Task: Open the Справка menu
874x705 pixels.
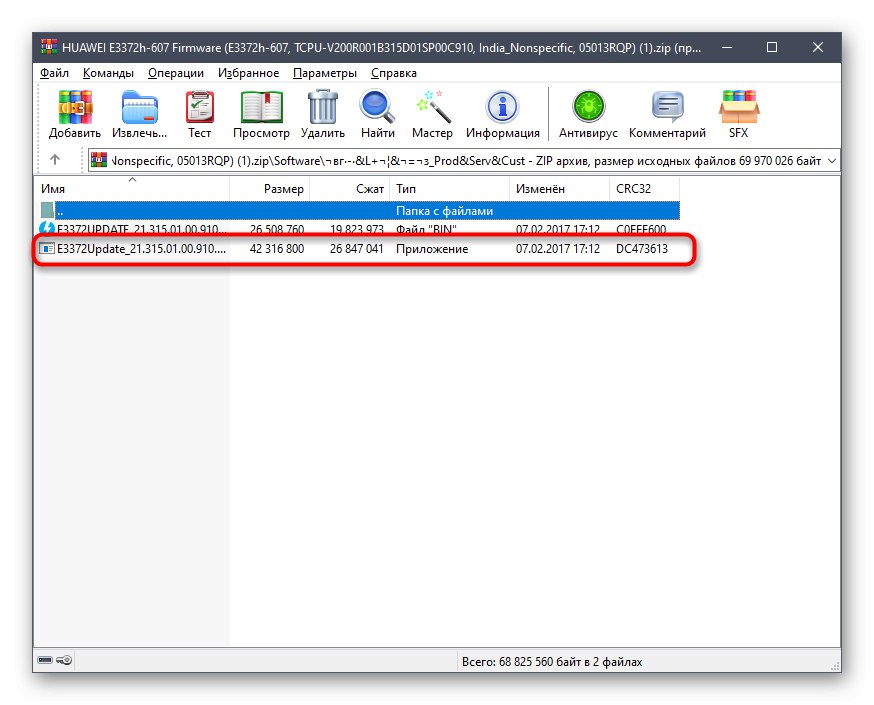Action: [394, 73]
